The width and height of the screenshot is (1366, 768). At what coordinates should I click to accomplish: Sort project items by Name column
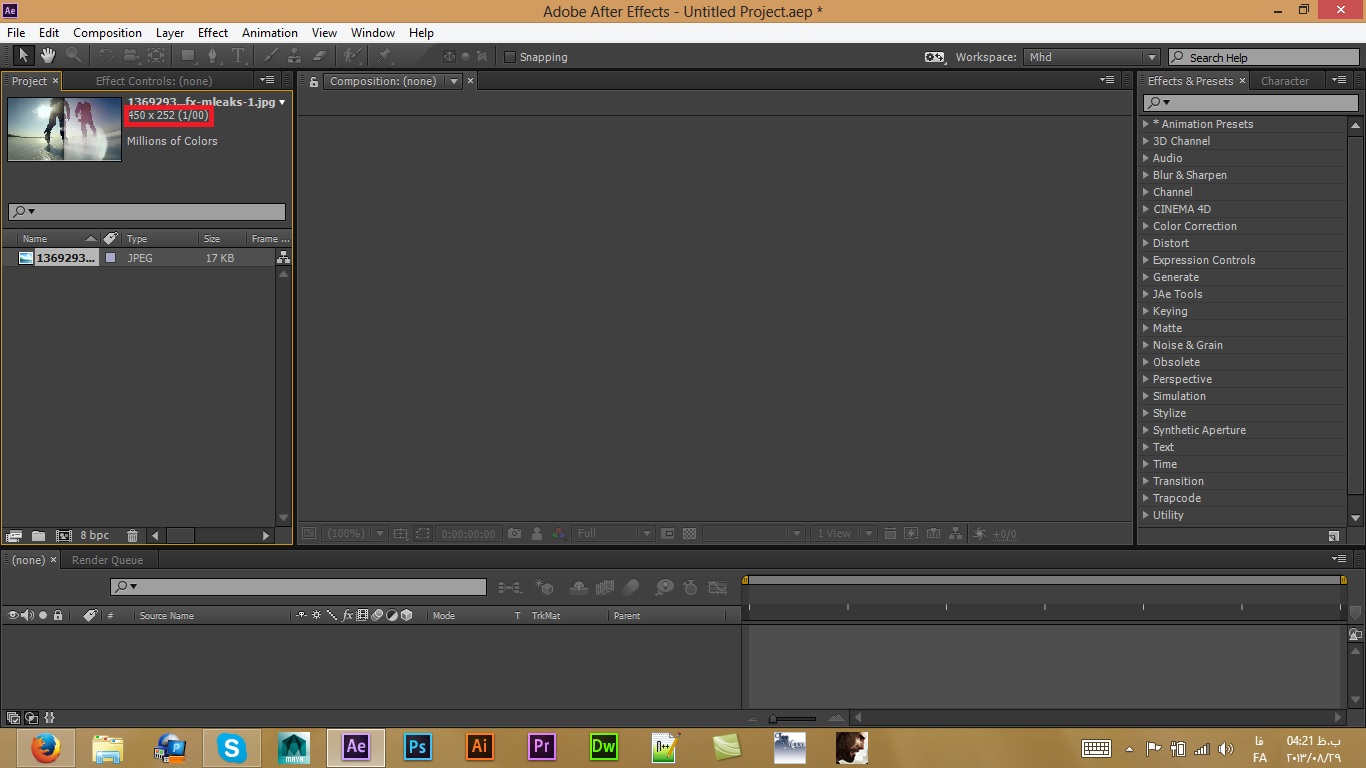coord(35,239)
